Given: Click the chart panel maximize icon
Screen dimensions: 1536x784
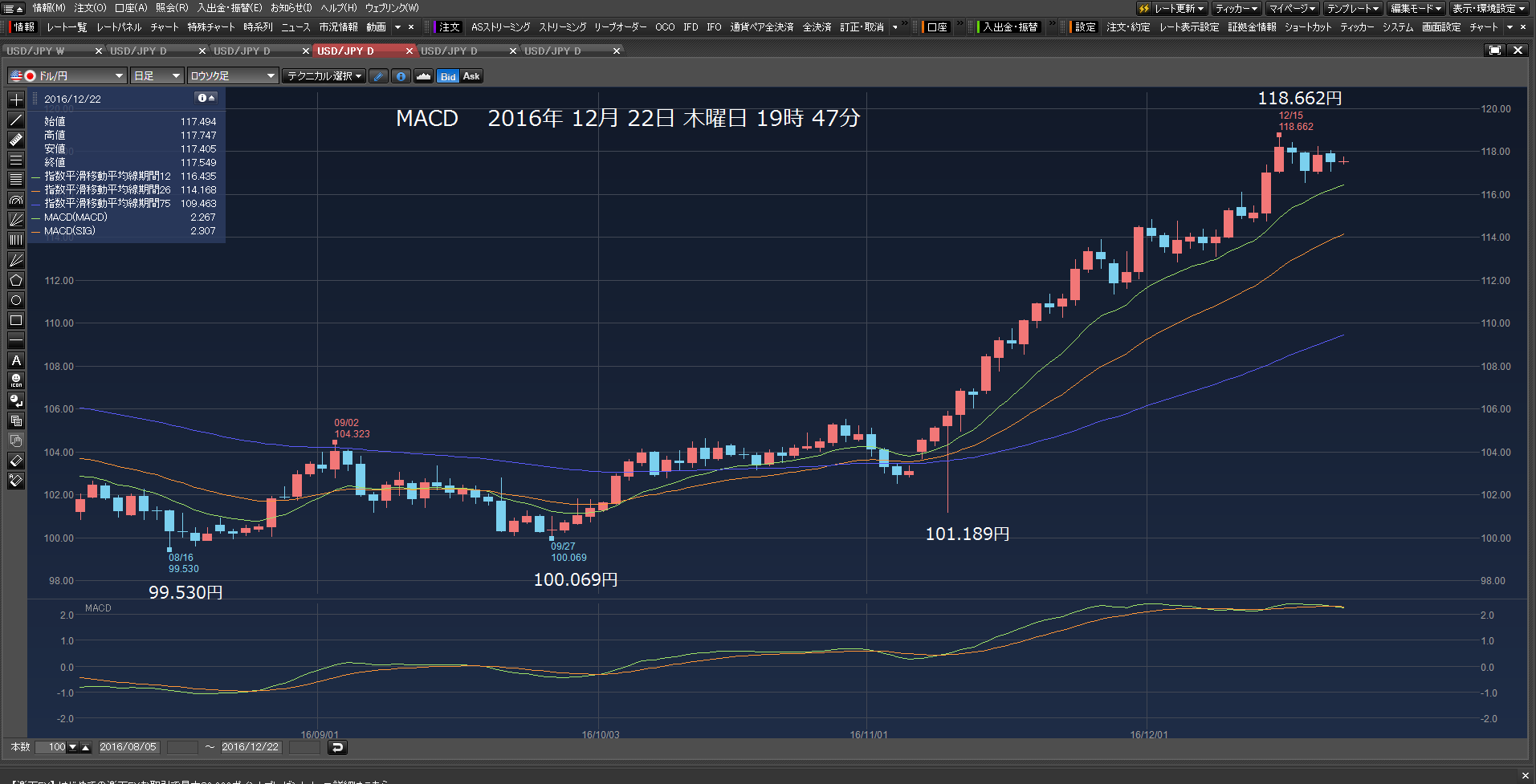Looking at the screenshot, I should [x=1495, y=50].
